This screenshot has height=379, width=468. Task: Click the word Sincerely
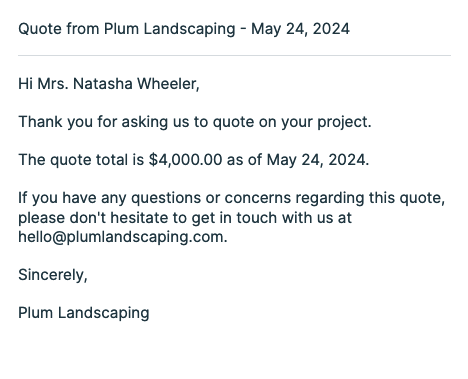(51, 275)
